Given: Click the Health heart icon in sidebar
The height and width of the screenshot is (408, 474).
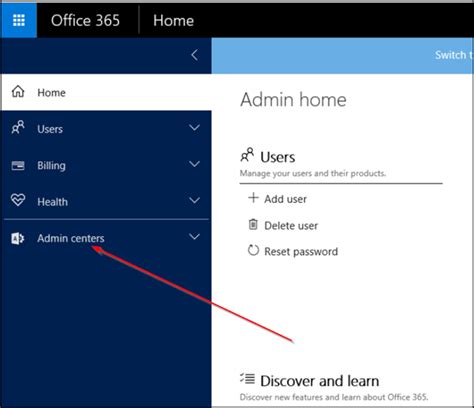Looking at the screenshot, I should click(18, 200).
